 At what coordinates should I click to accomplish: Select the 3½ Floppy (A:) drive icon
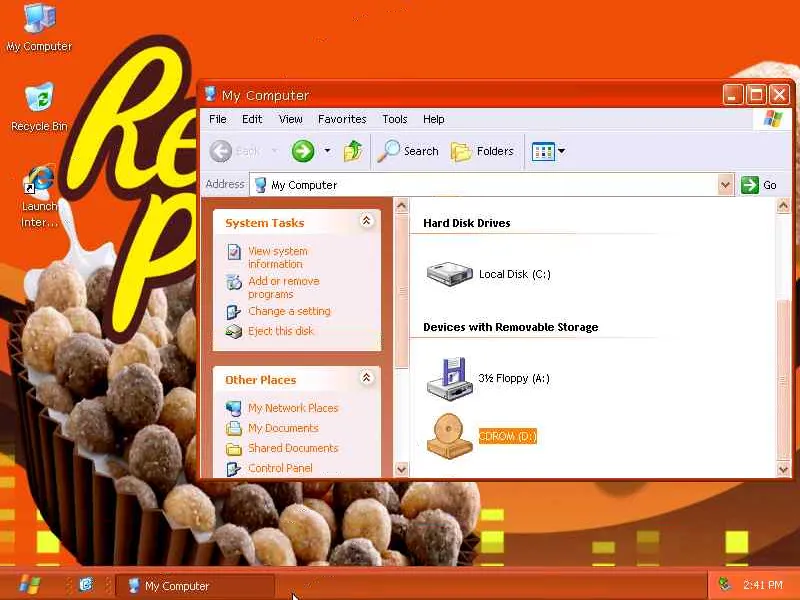(x=449, y=378)
